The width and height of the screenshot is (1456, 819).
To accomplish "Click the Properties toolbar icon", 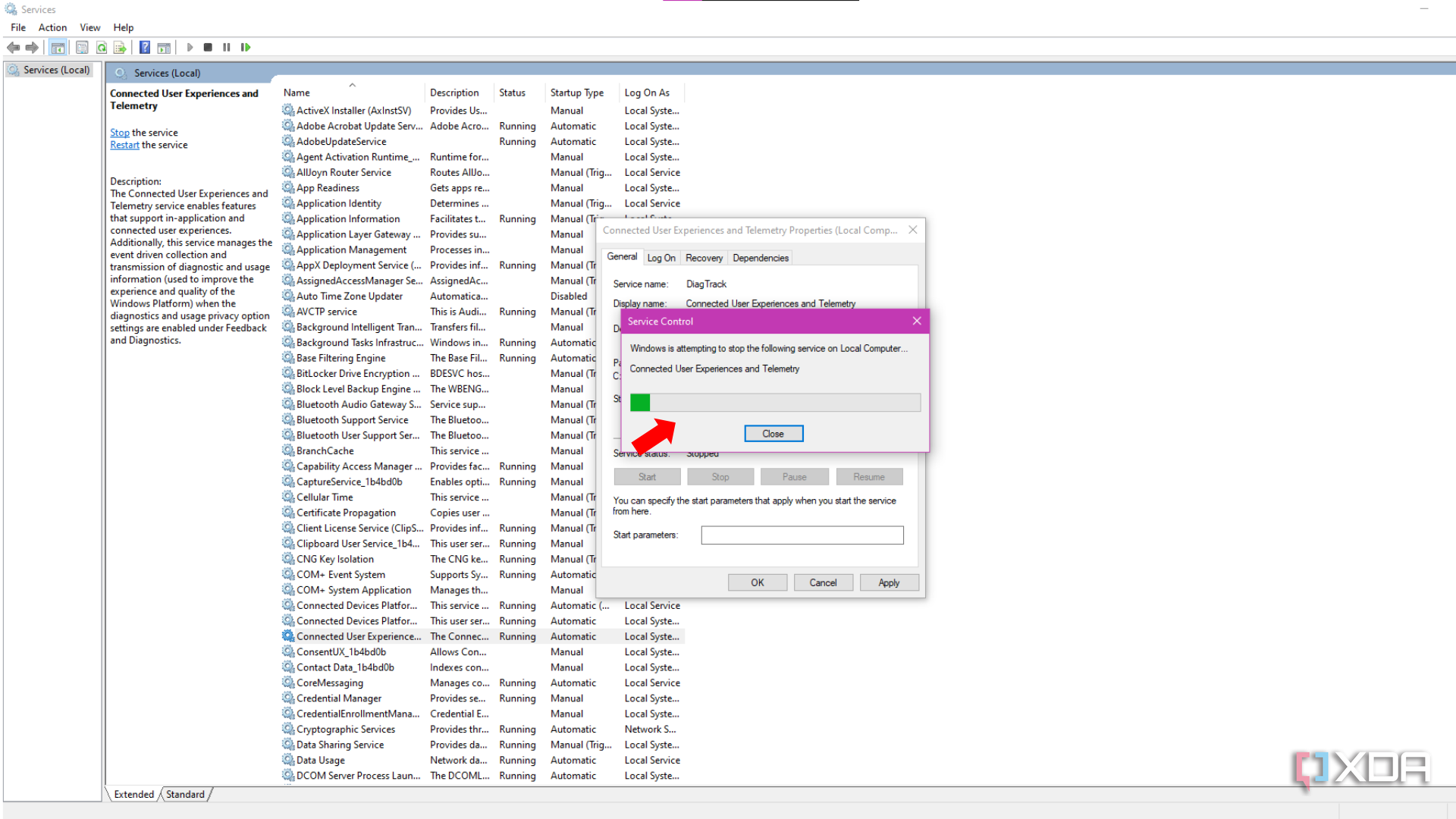I will click(82, 47).
